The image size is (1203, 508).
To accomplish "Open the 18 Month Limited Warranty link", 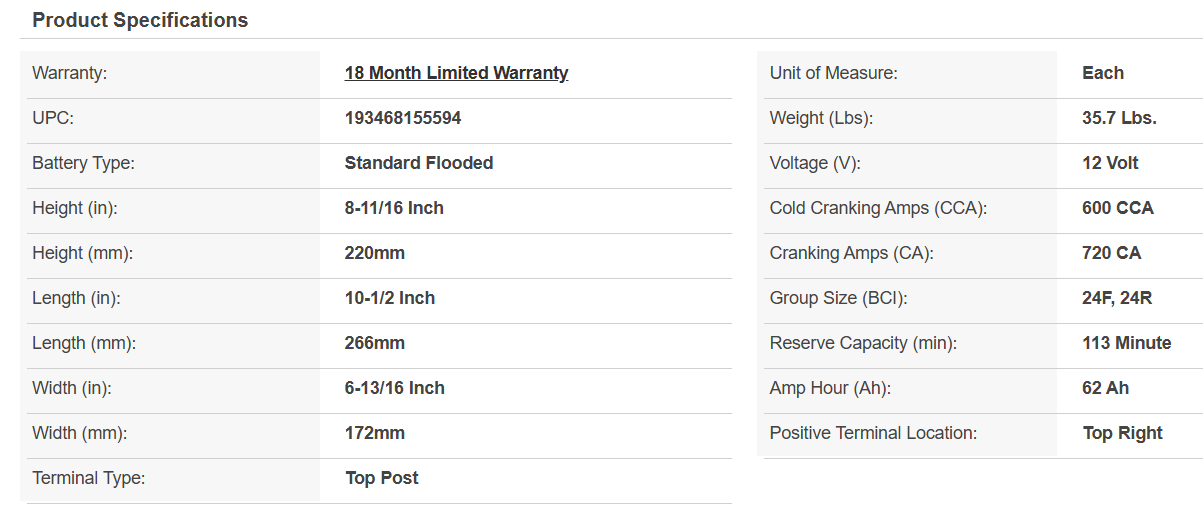I will (456, 73).
